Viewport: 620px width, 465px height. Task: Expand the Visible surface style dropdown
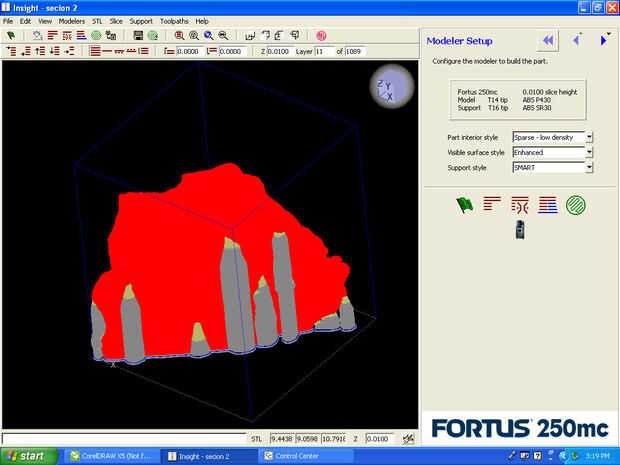tap(589, 152)
